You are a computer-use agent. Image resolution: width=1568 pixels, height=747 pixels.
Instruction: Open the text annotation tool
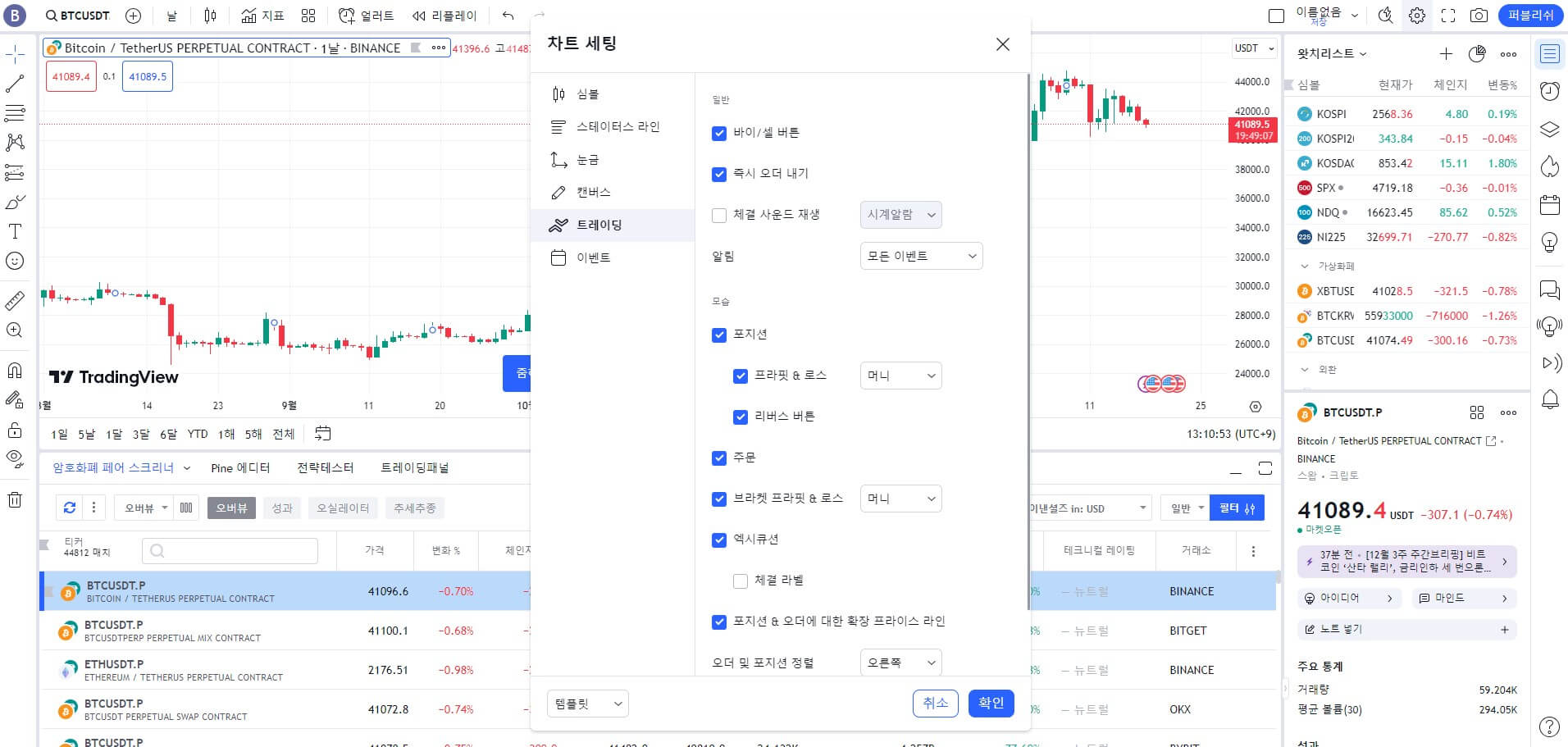15,231
